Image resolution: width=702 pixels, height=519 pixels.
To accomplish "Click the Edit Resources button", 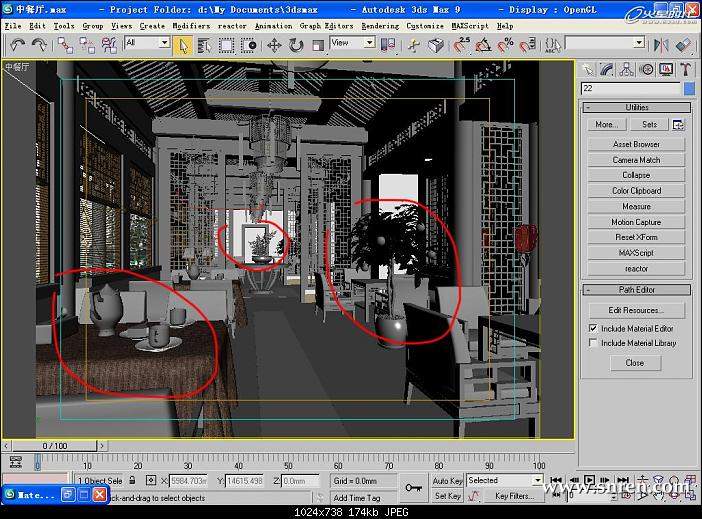I will (x=636, y=310).
